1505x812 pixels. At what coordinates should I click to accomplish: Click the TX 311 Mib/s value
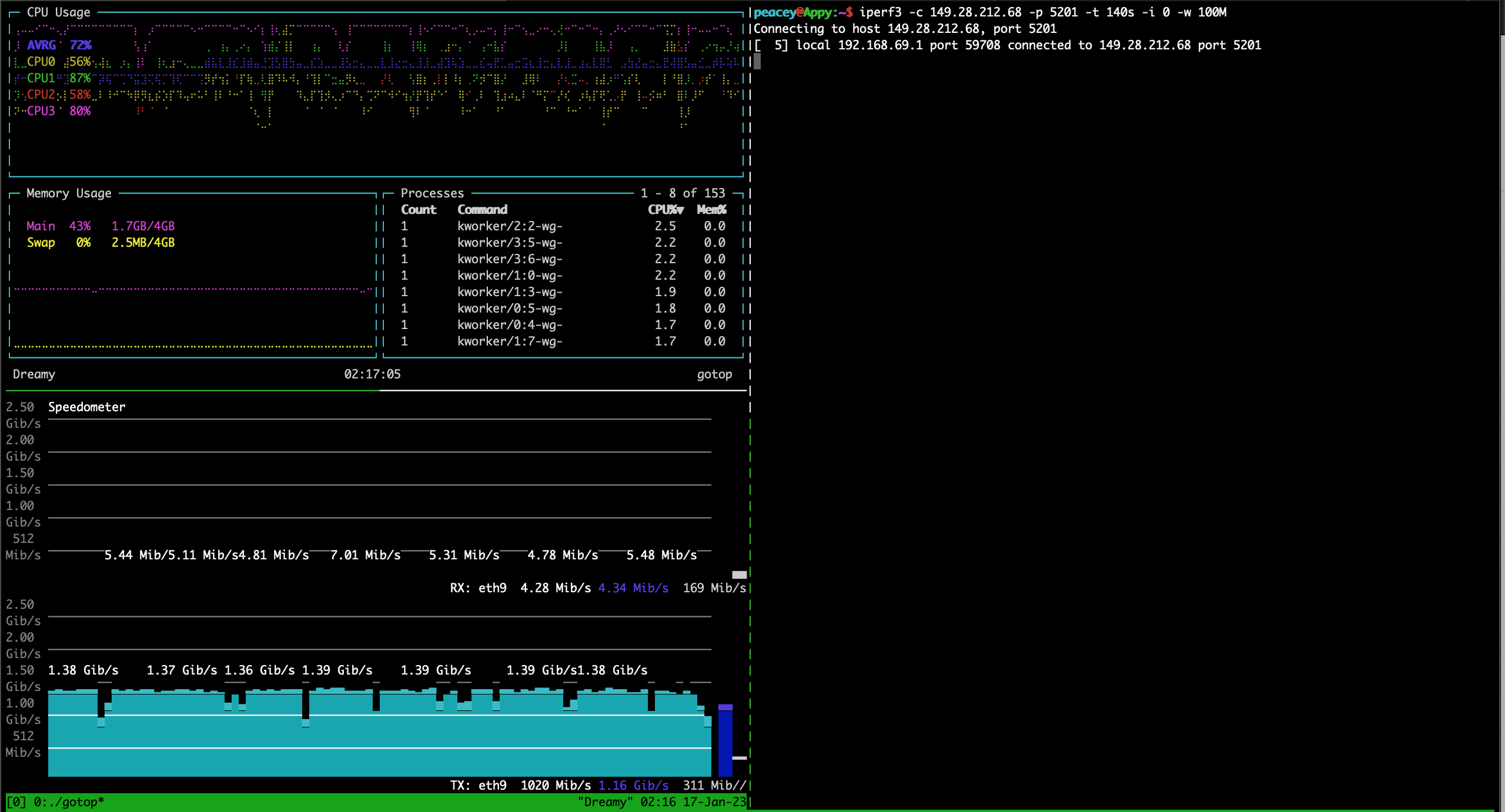714,786
